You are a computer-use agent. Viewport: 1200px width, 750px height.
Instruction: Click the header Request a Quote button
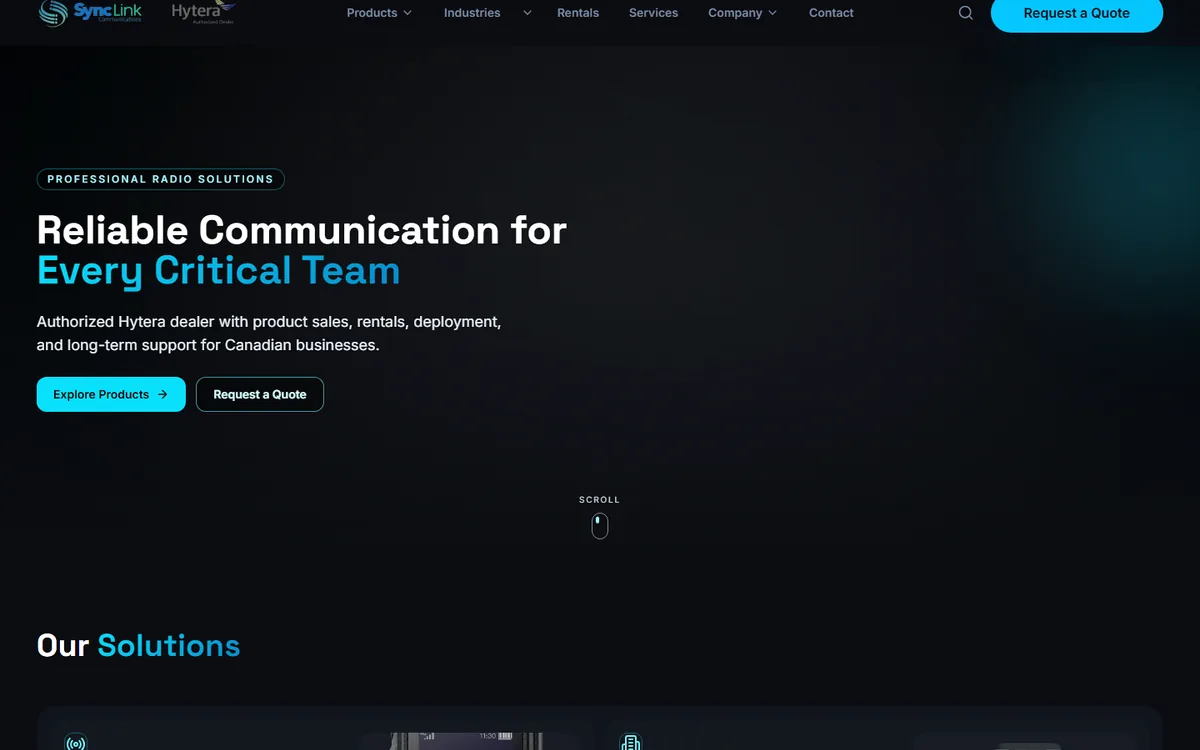[x=1076, y=13]
